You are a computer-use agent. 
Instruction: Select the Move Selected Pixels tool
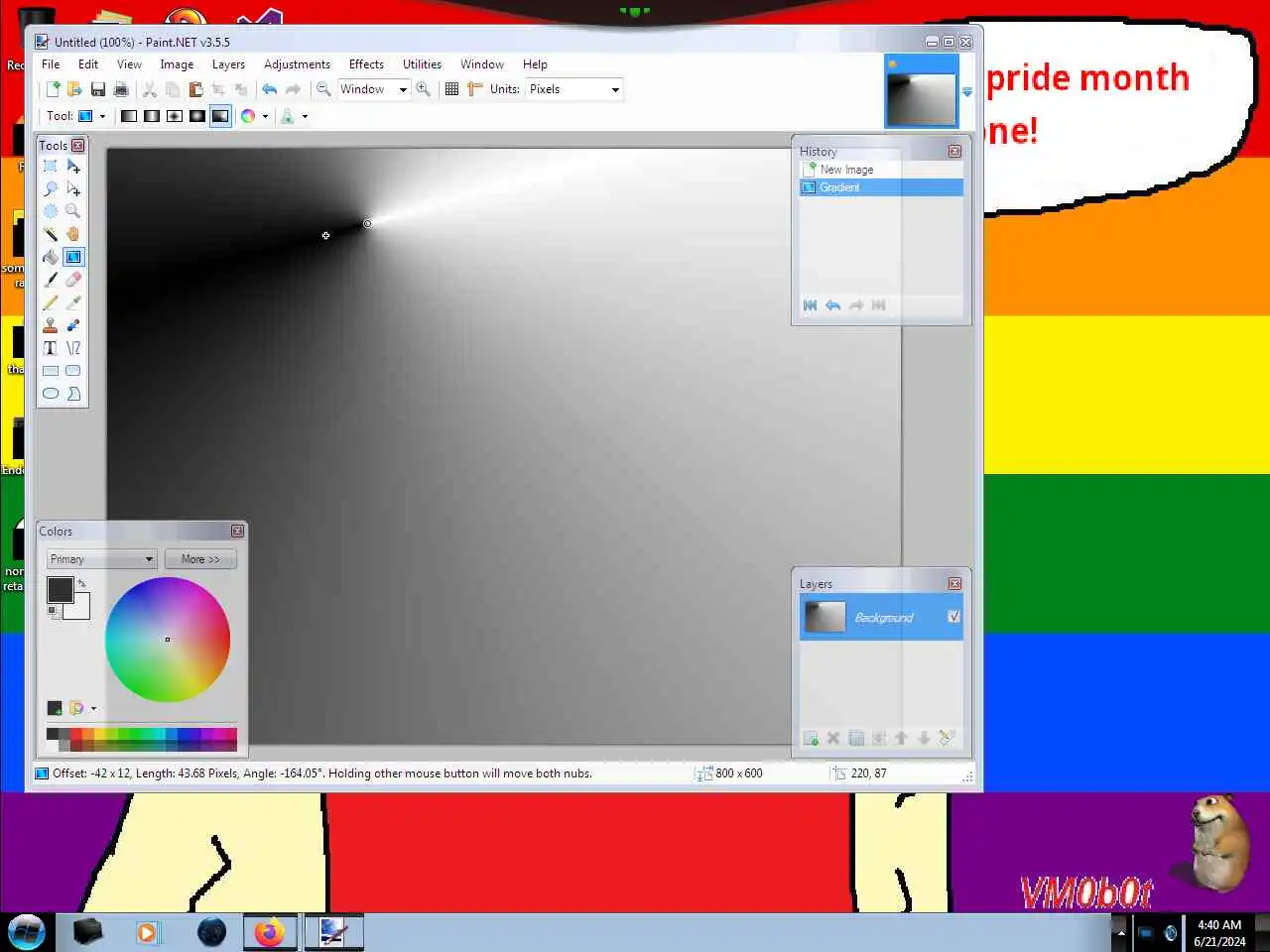(73, 166)
